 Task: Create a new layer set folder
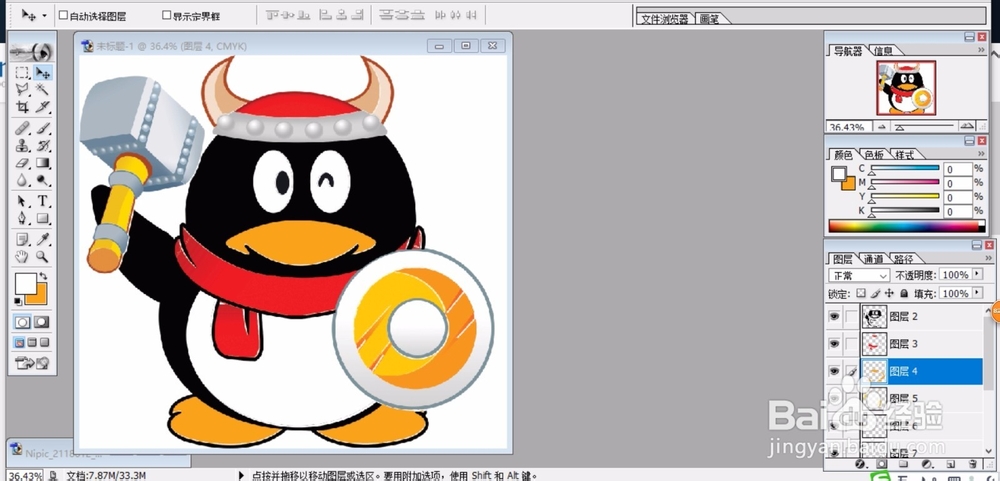(x=904, y=464)
